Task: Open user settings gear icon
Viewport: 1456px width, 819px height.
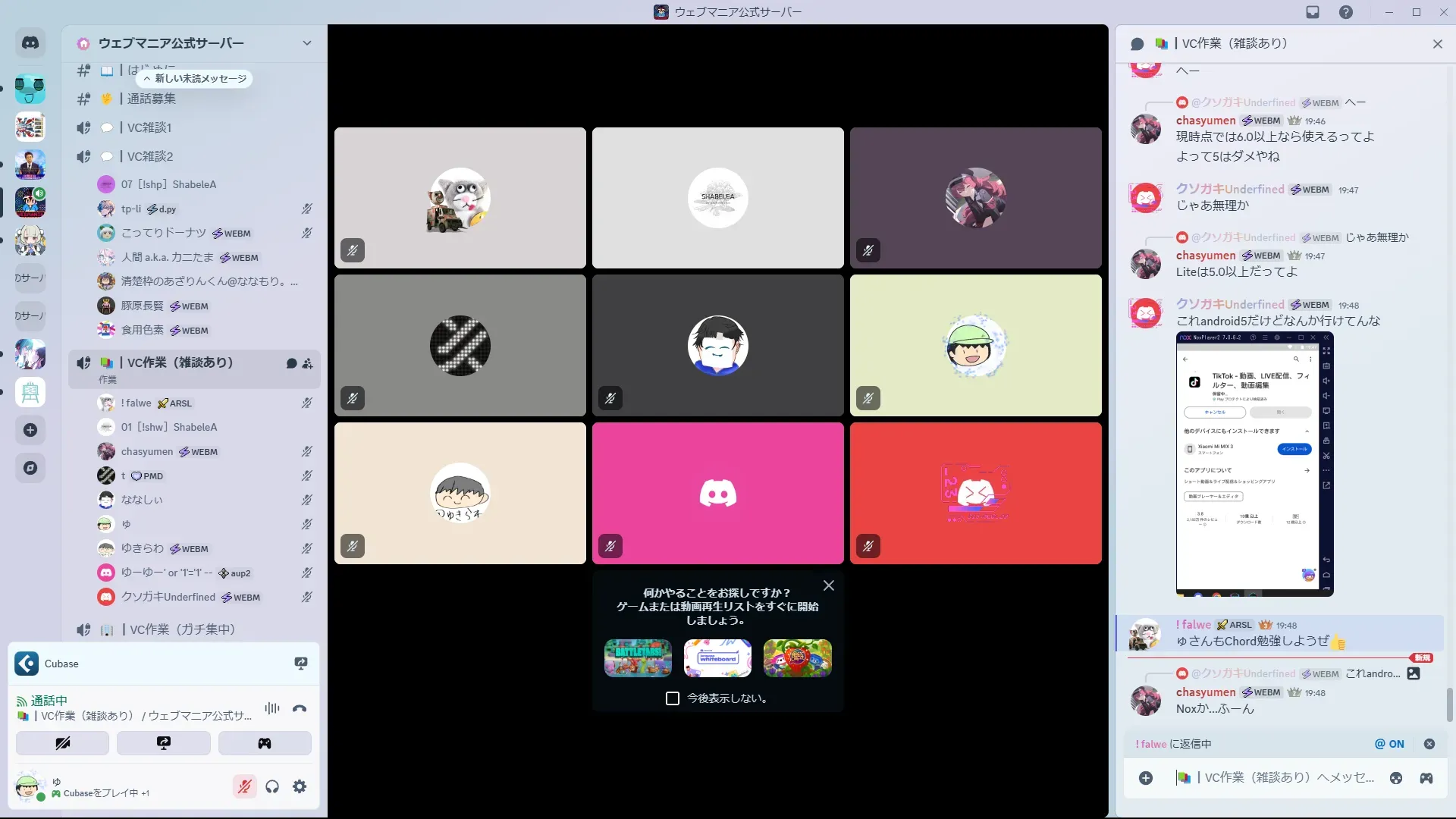Action: pyautogui.click(x=300, y=786)
